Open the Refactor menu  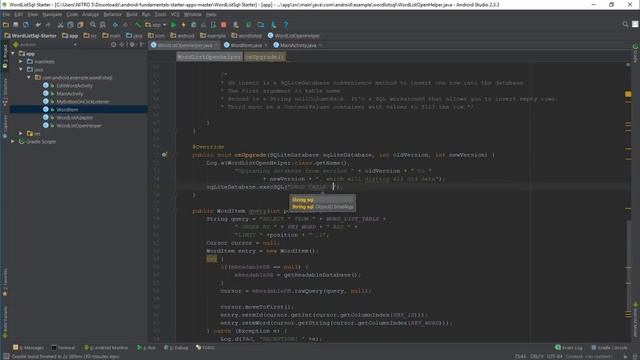click(112, 14)
